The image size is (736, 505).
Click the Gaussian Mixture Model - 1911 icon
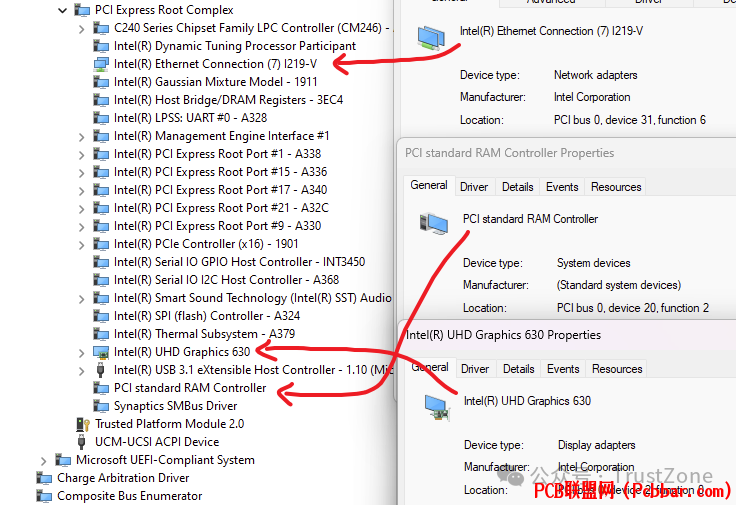[x=101, y=82]
